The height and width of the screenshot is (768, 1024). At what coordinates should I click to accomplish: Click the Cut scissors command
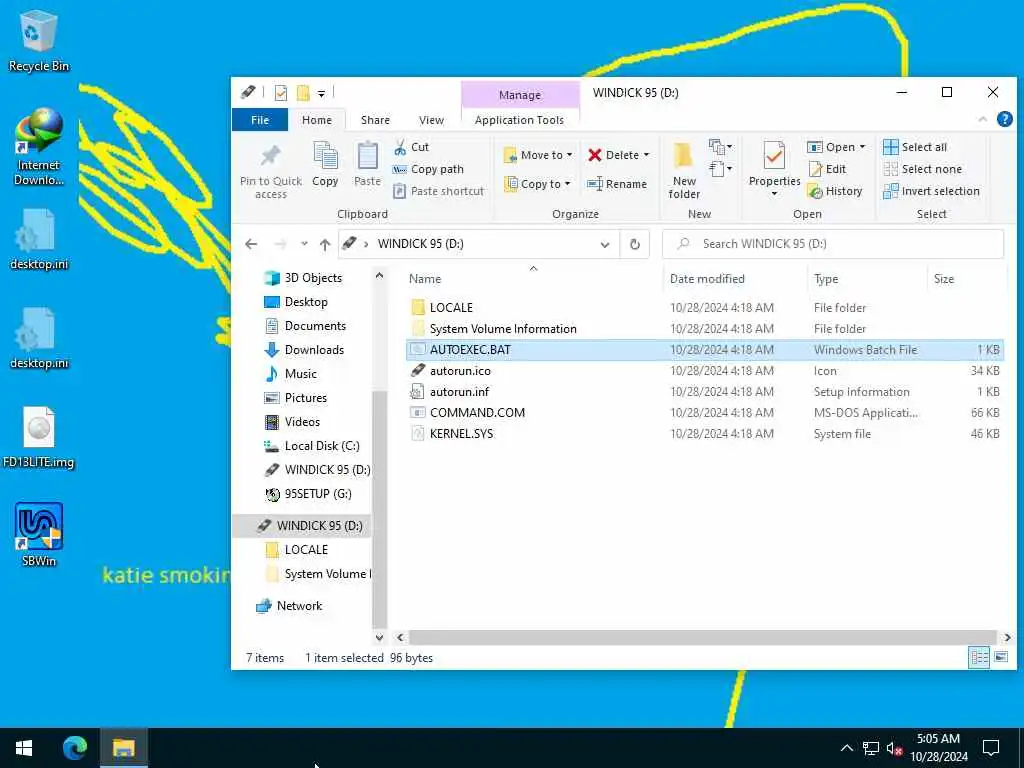click(411, 147)
